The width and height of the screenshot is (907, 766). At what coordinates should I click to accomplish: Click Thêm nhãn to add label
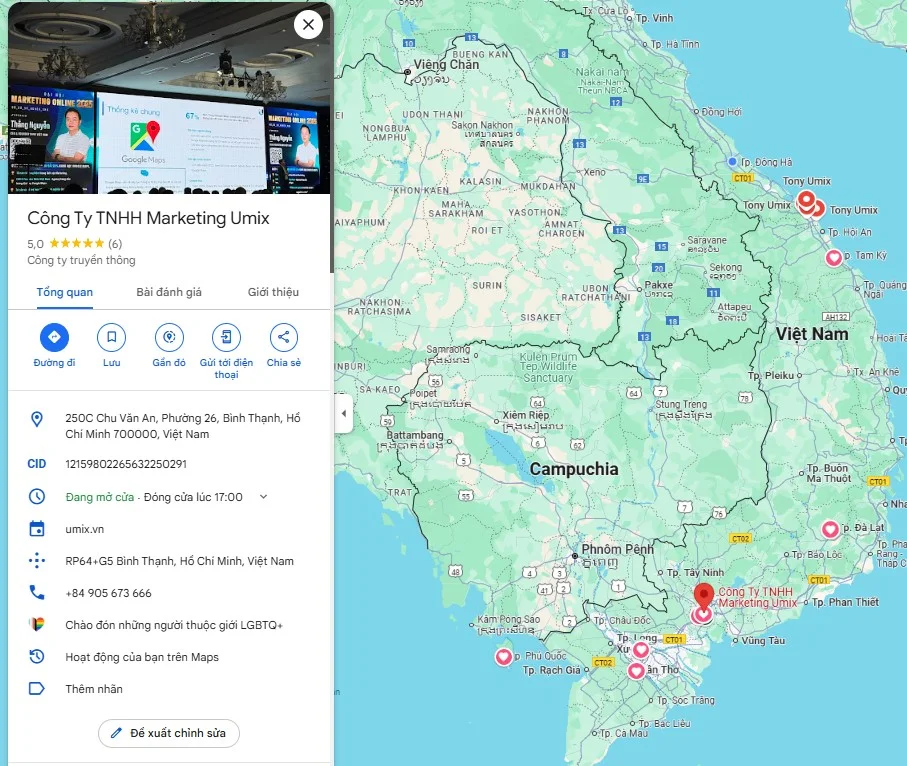point(94,689)
